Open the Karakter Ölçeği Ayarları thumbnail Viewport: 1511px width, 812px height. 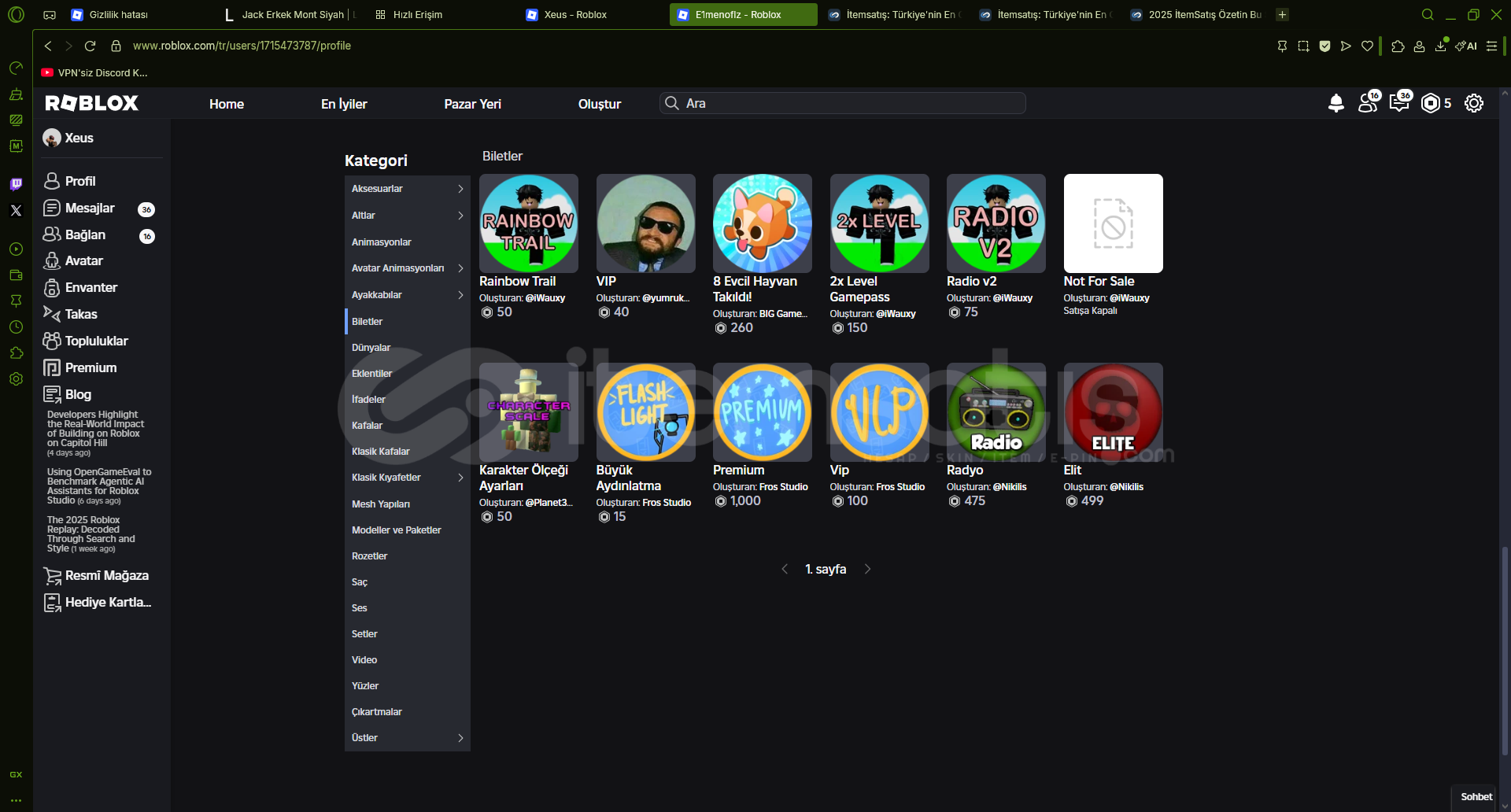pos(529,412)
